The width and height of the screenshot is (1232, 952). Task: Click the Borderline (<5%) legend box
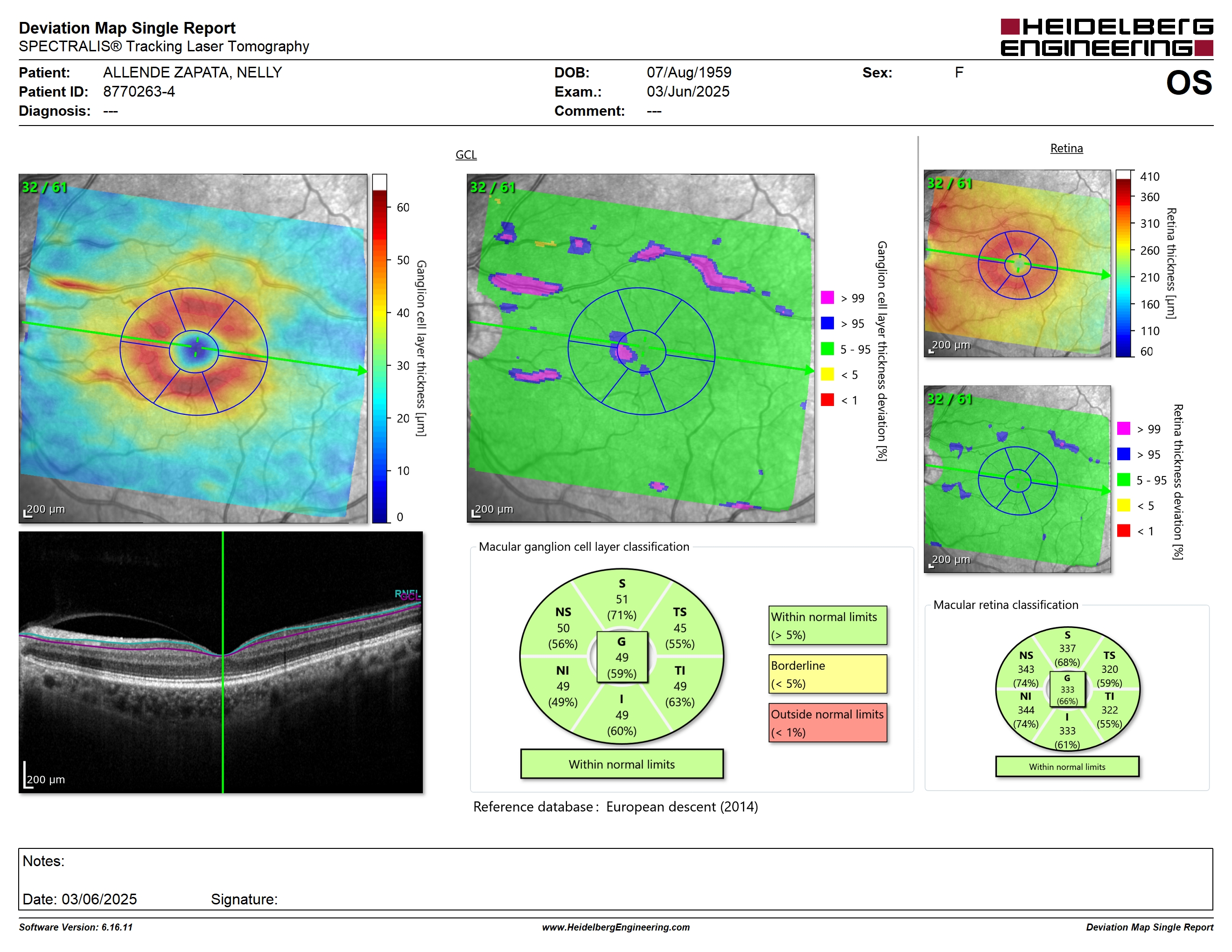827,674
